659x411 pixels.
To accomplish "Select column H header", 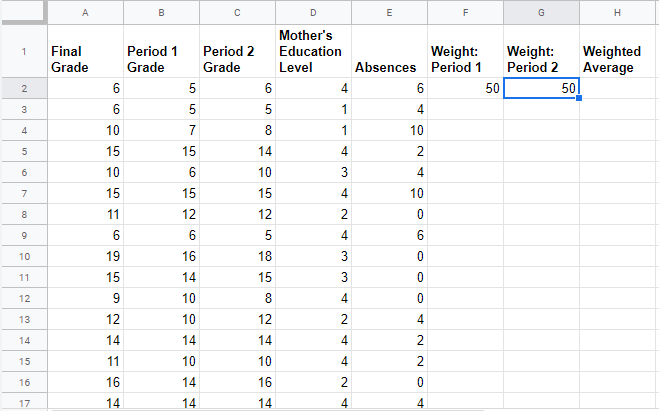I will [617, 13].
